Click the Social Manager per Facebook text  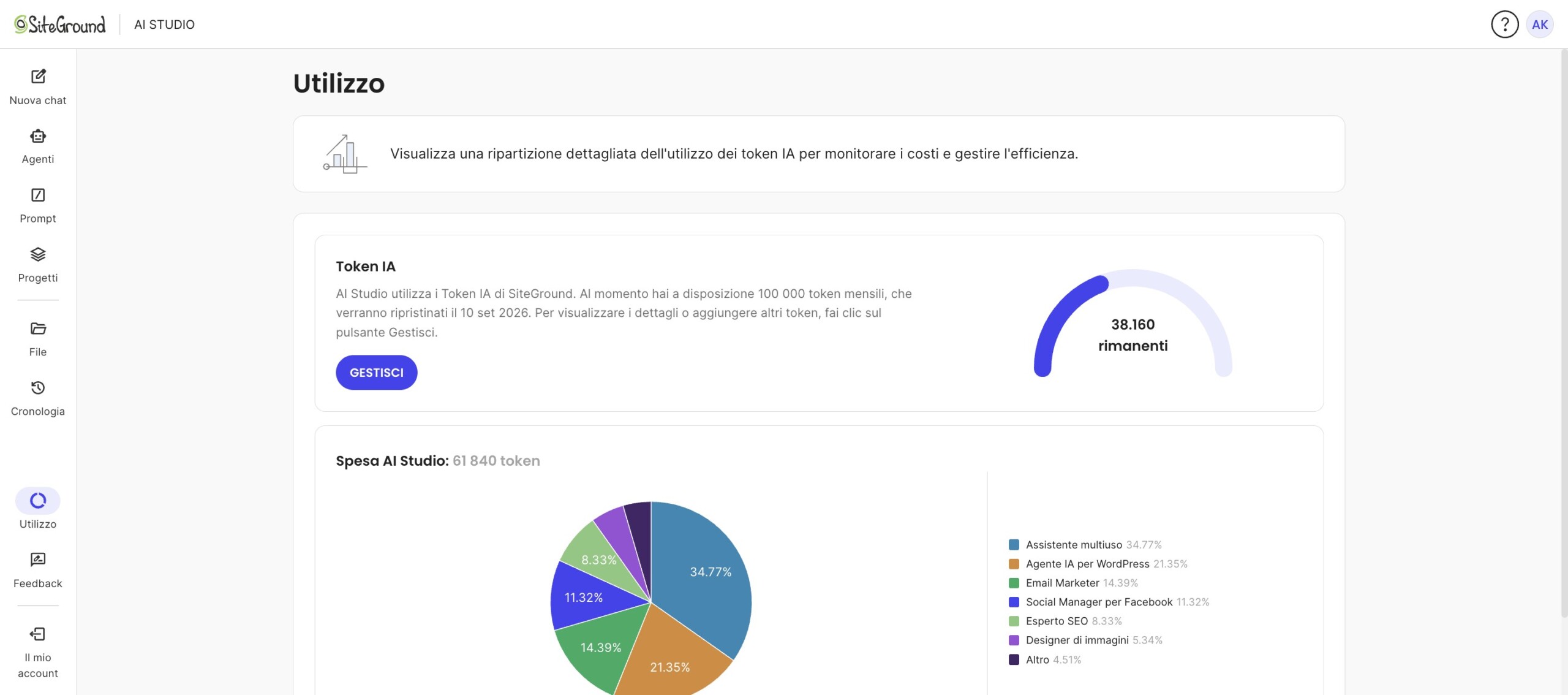1099,602
